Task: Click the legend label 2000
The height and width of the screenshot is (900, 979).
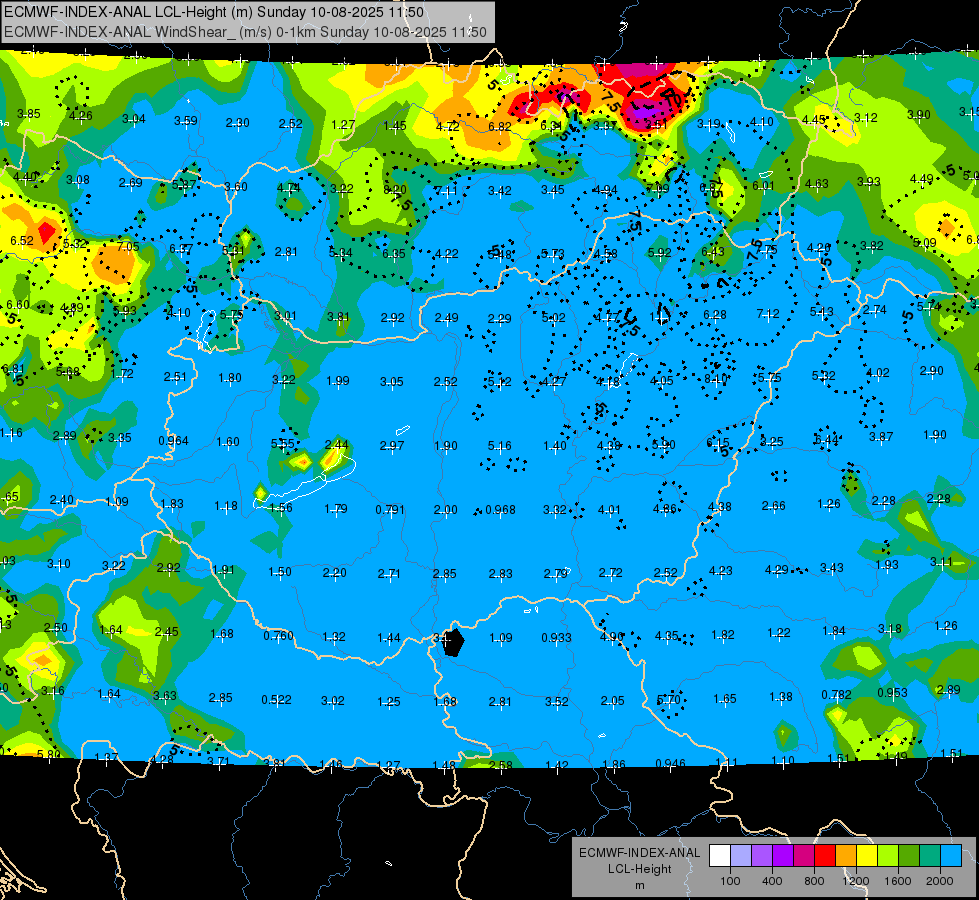Action: pyautogui.click(x=940, y=881)
